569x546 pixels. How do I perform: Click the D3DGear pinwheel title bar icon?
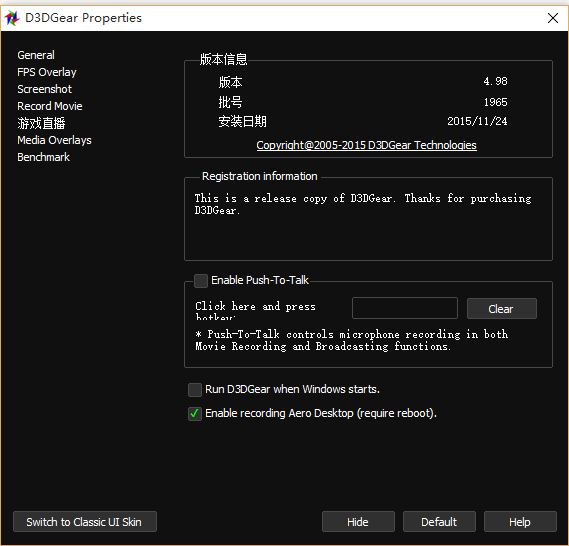pos(12,18)
